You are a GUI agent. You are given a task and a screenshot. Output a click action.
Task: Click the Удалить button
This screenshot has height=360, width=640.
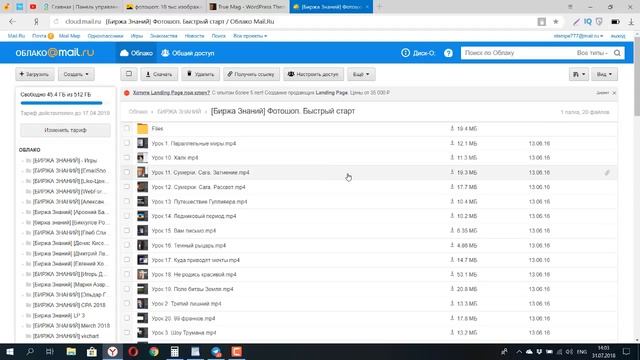(x=200, y=74)
